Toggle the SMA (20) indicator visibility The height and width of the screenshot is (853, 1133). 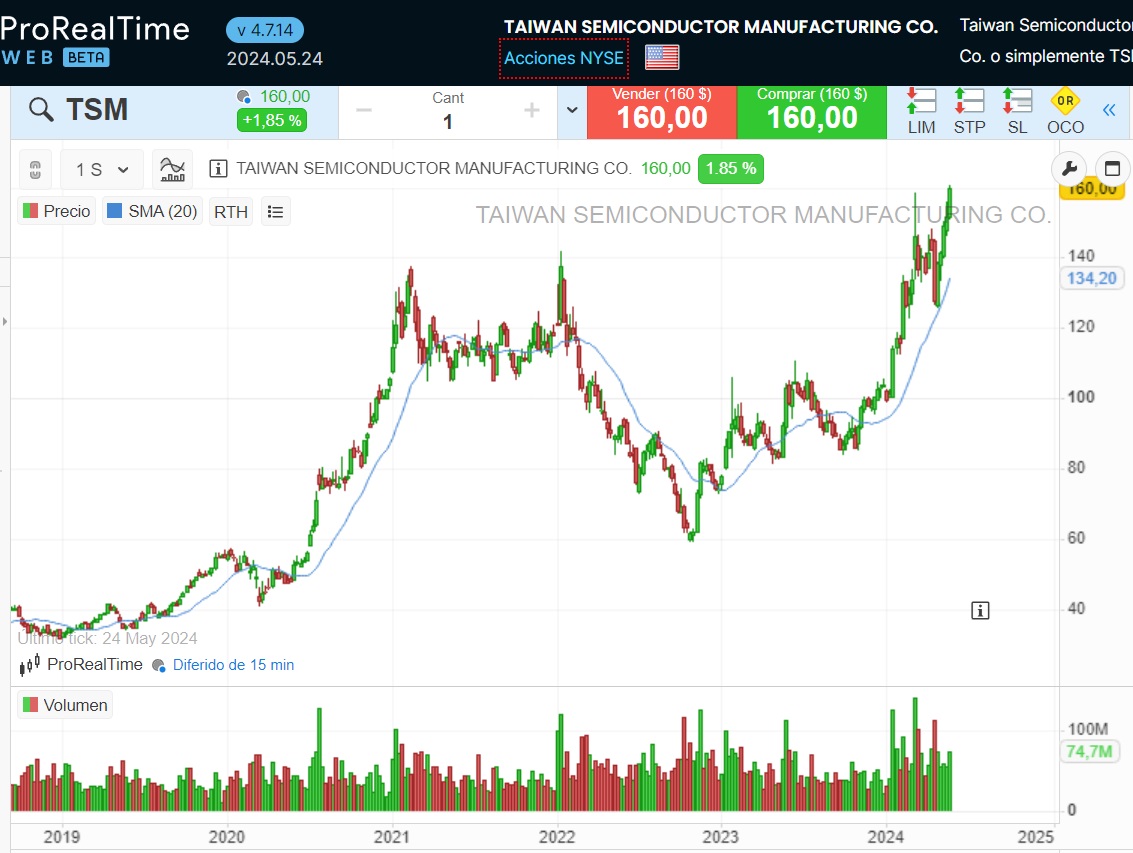151,211
